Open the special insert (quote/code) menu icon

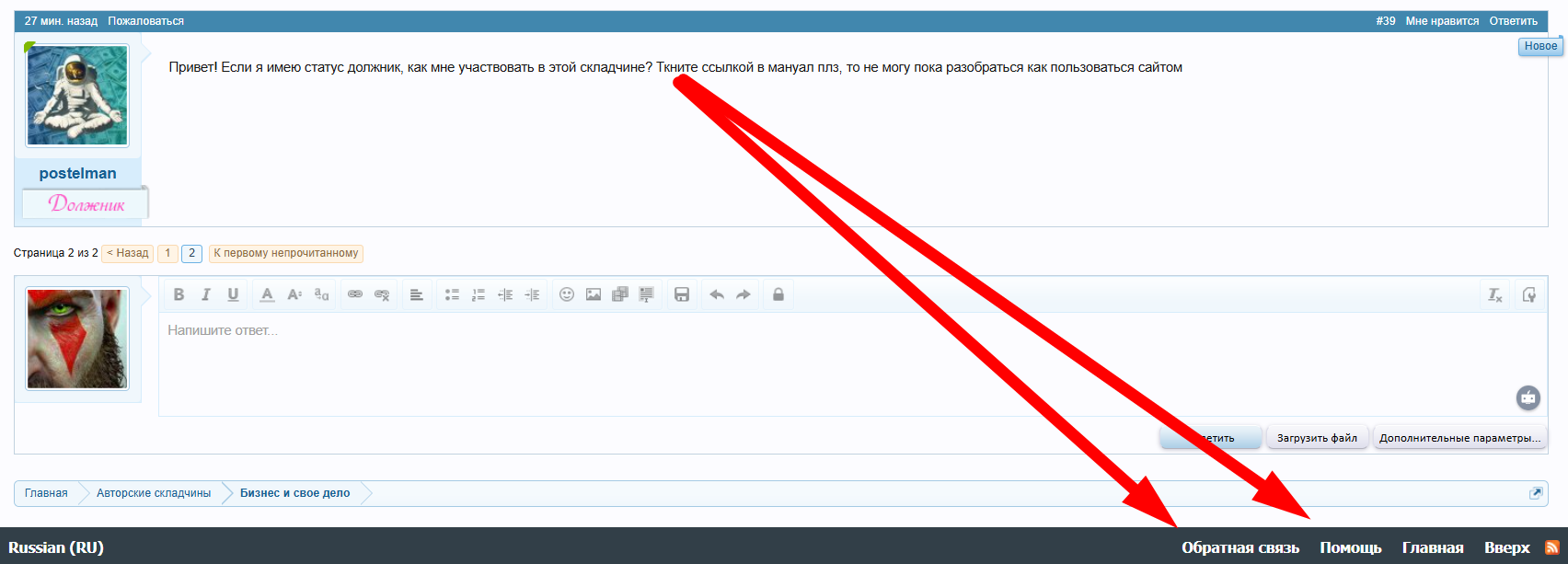[x=647, y=294]
